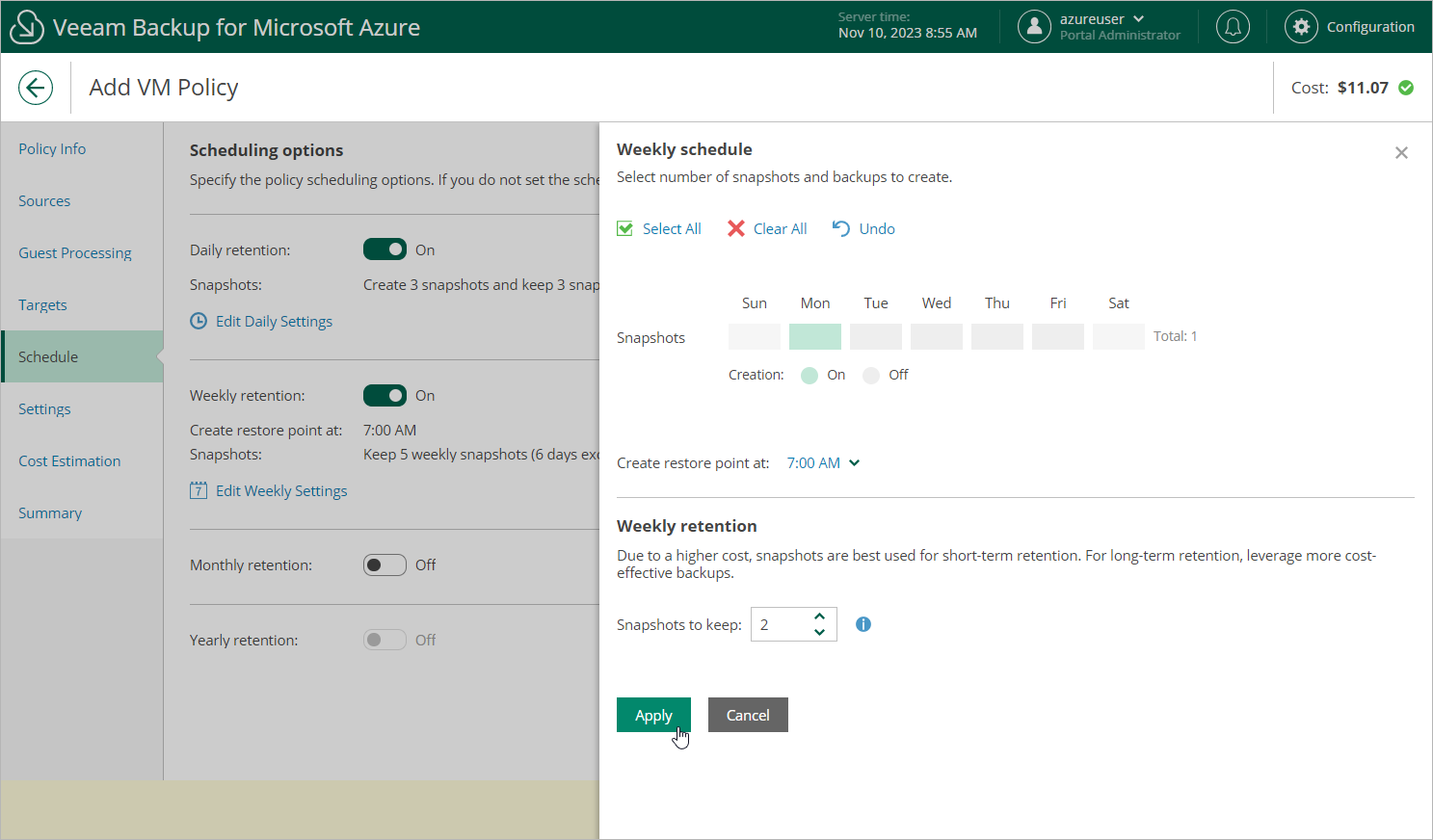This screenshot has height=840, width=1433.
Task: Toggle Sunday snapshot cell
Action: pyautogui.click(x=755, y=336)
